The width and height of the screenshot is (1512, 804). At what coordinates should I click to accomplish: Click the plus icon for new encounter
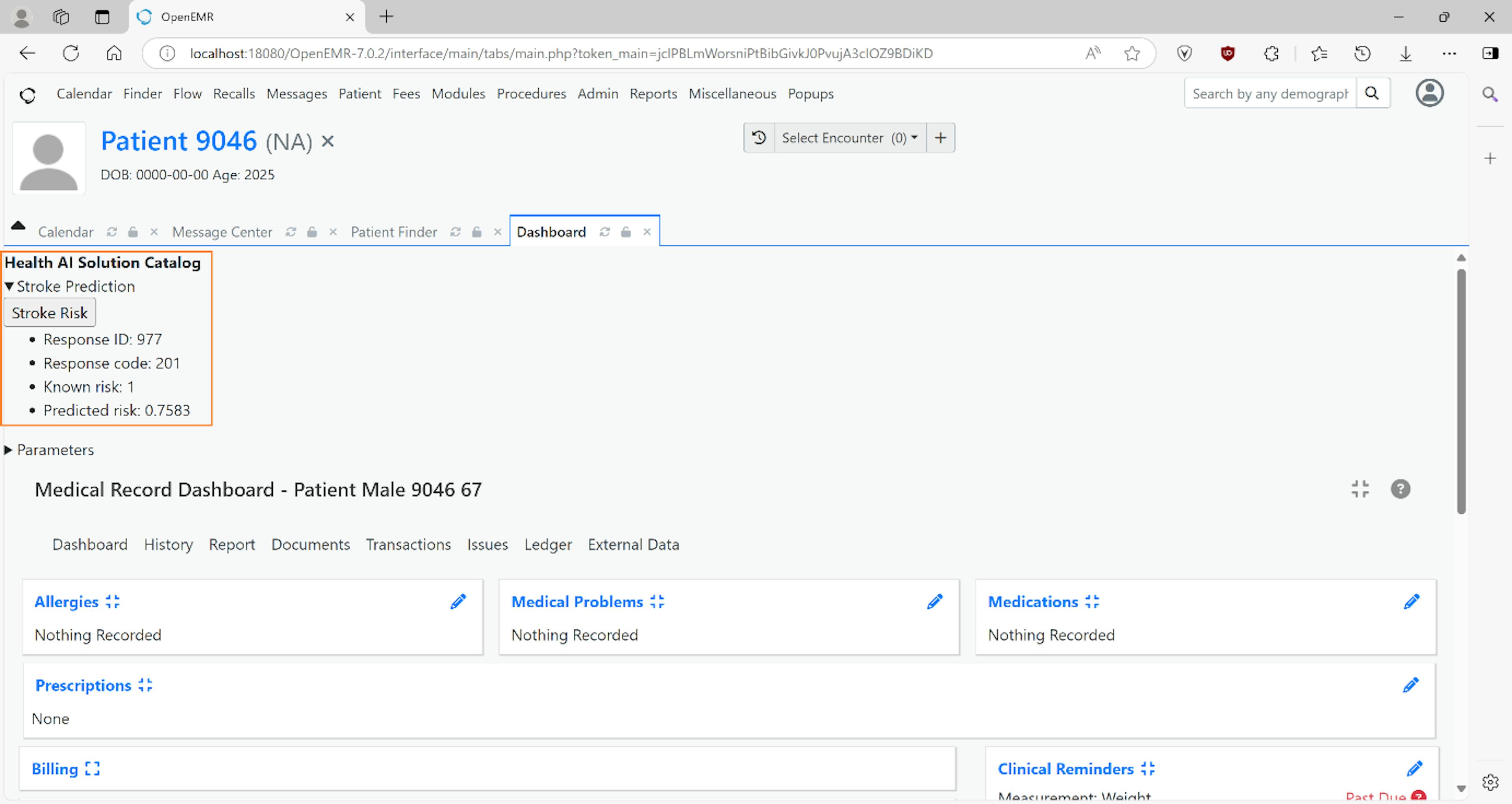940,137
